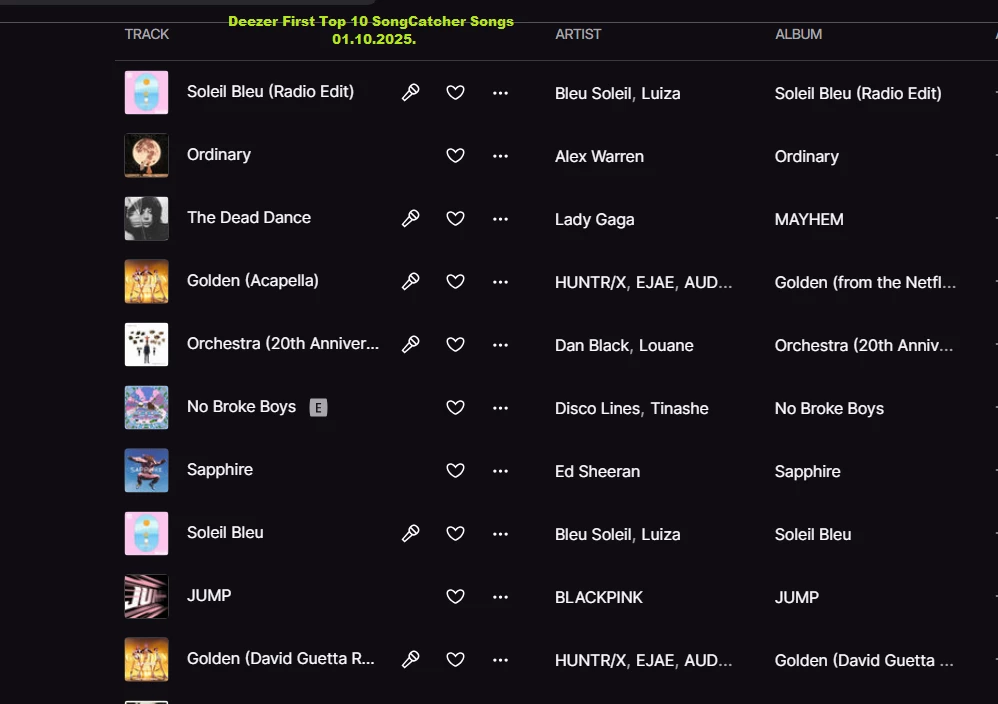998x704 pixels.
Task: Add No Broke Boys to favorites
Action: (455, 407)
